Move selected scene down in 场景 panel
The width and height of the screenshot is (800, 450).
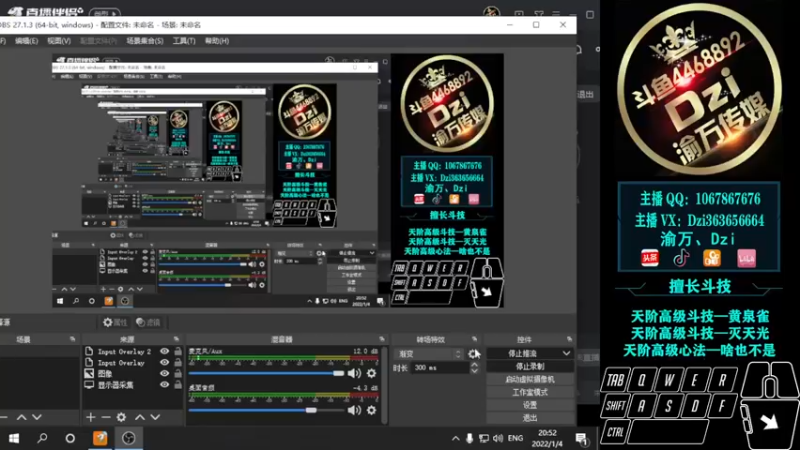point(37,417)
